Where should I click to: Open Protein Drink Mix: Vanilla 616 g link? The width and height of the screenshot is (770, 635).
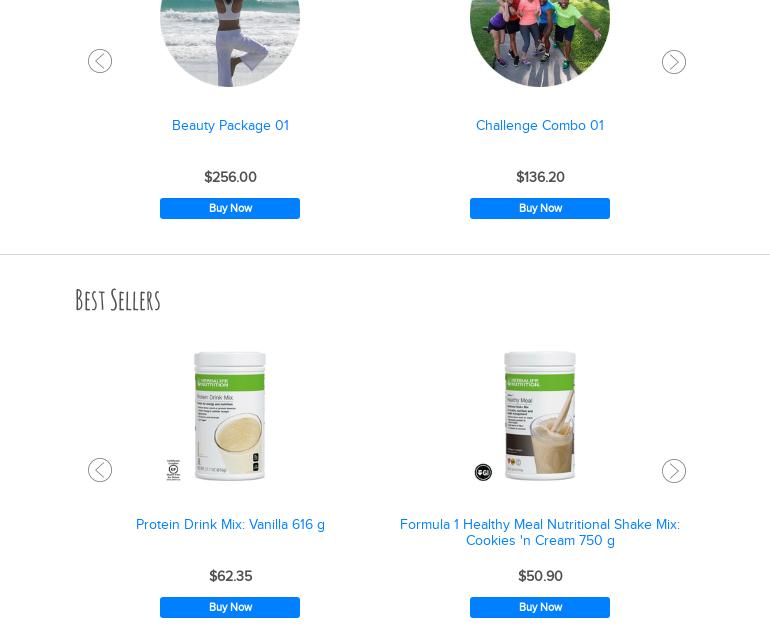point(230,525)
